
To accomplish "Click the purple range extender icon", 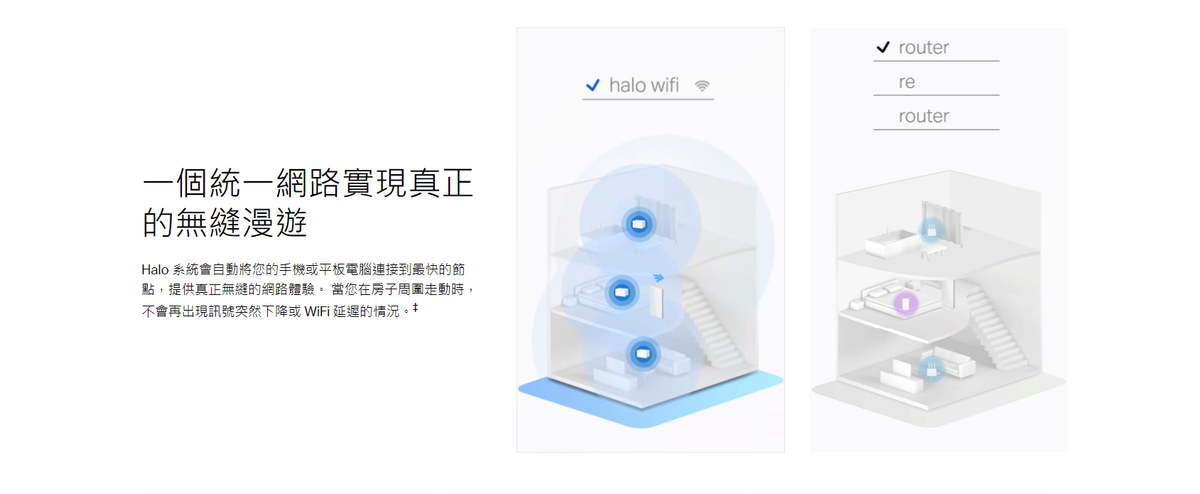I will (906, 302).
